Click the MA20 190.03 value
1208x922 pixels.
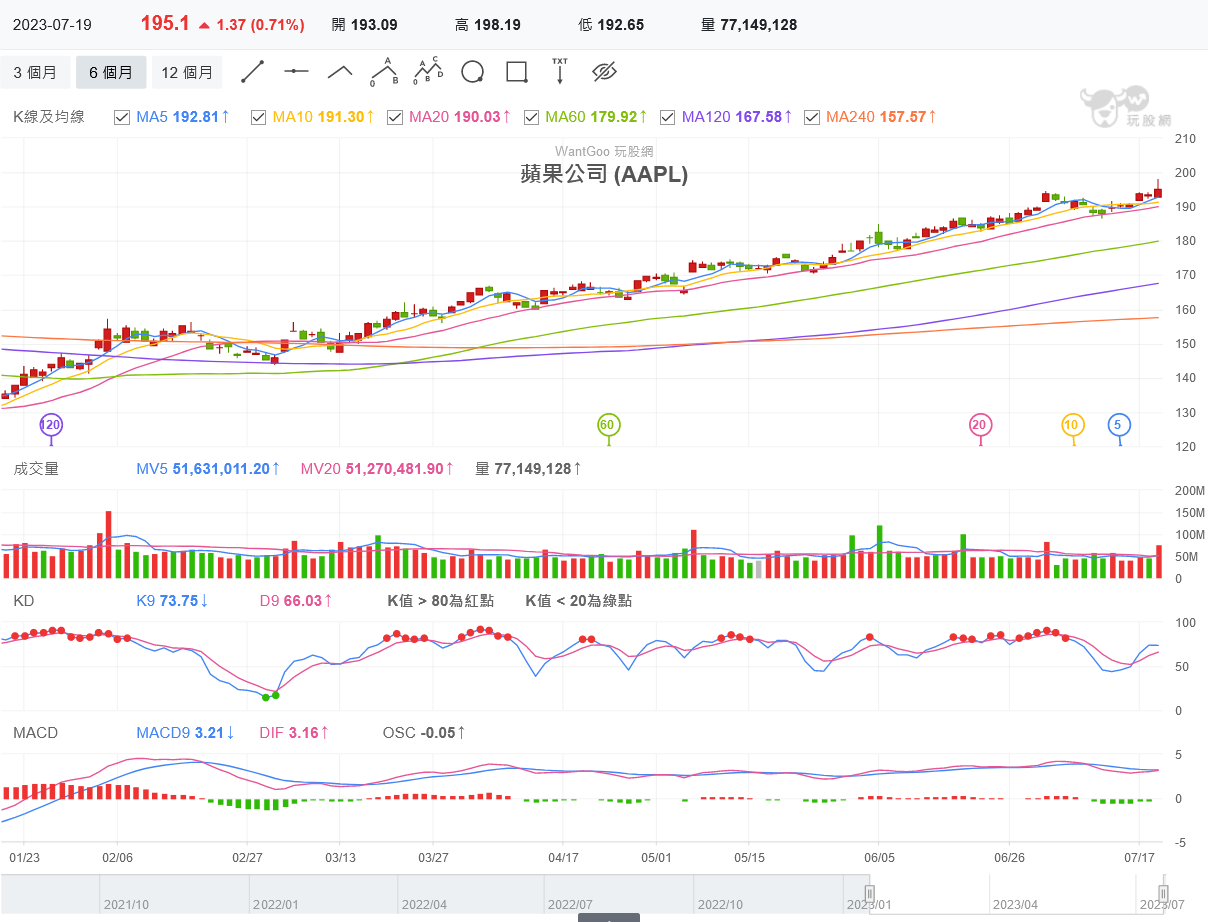pos(460,117)
